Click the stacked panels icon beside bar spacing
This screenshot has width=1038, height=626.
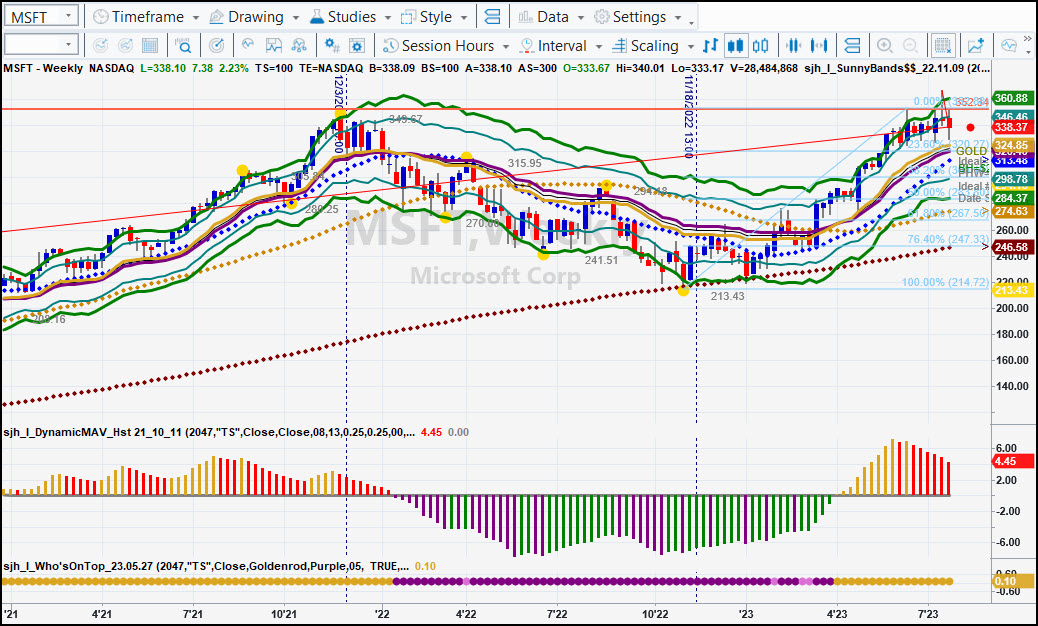pos(852,46)
